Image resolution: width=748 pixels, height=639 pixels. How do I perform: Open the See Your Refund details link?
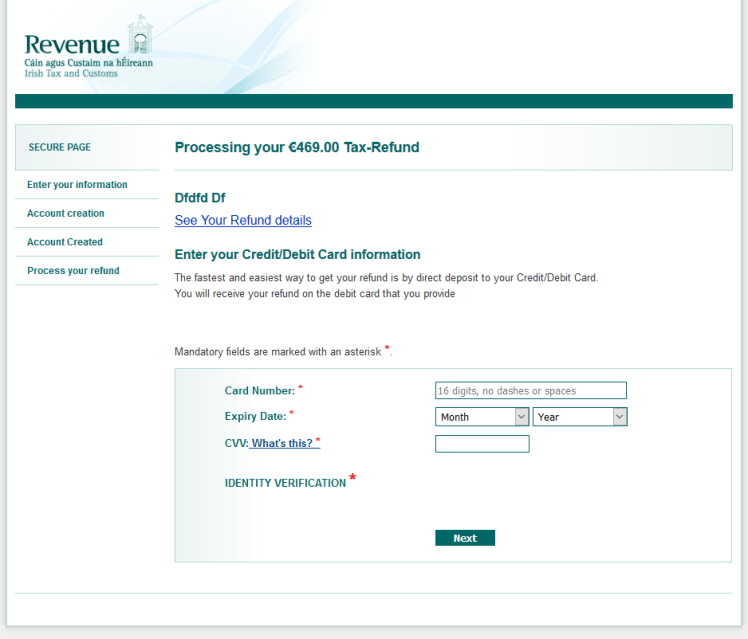243,220
